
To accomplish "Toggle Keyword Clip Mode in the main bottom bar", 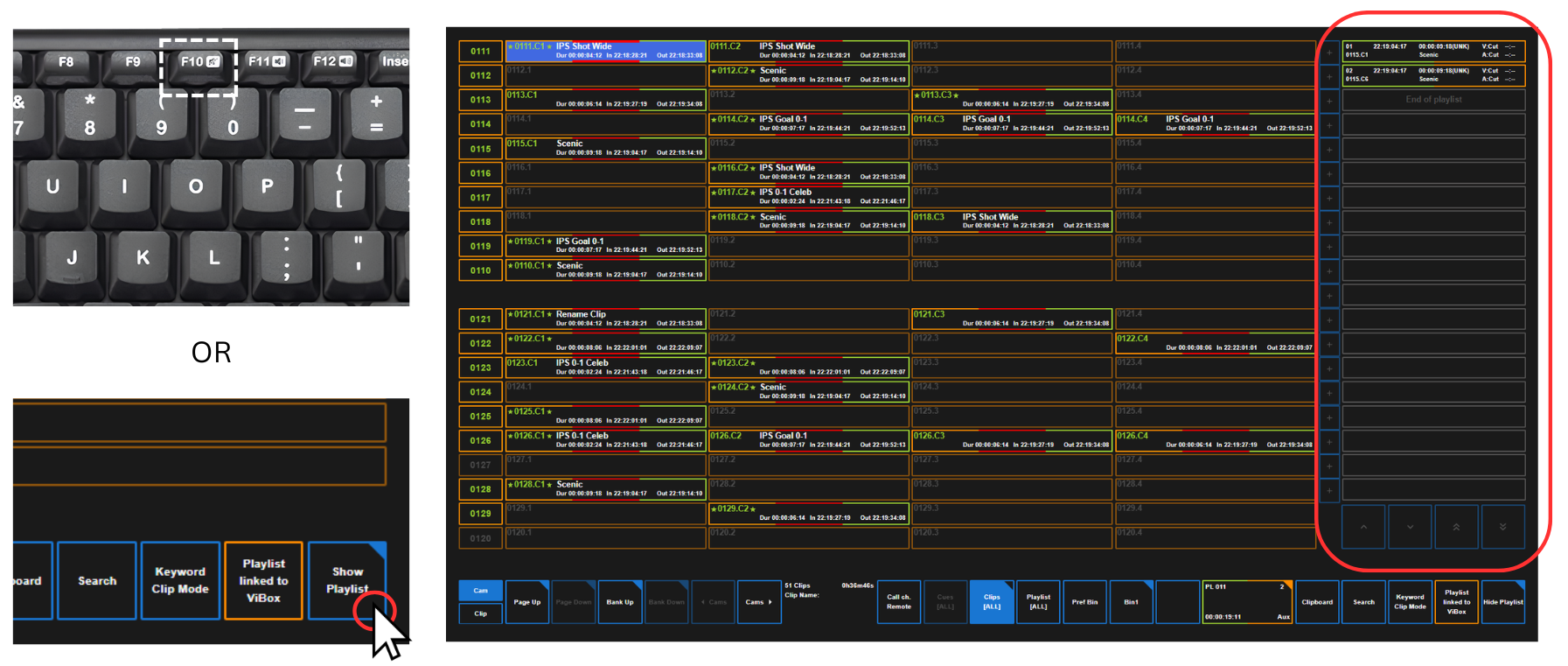I will (x=1410, y=602).
